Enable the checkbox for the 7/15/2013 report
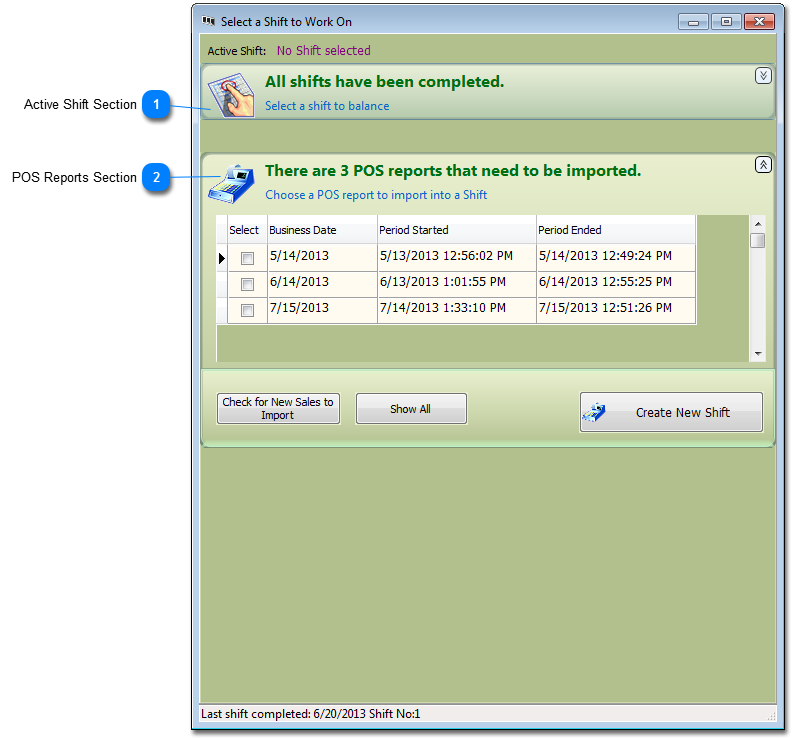 coord(248,311)
